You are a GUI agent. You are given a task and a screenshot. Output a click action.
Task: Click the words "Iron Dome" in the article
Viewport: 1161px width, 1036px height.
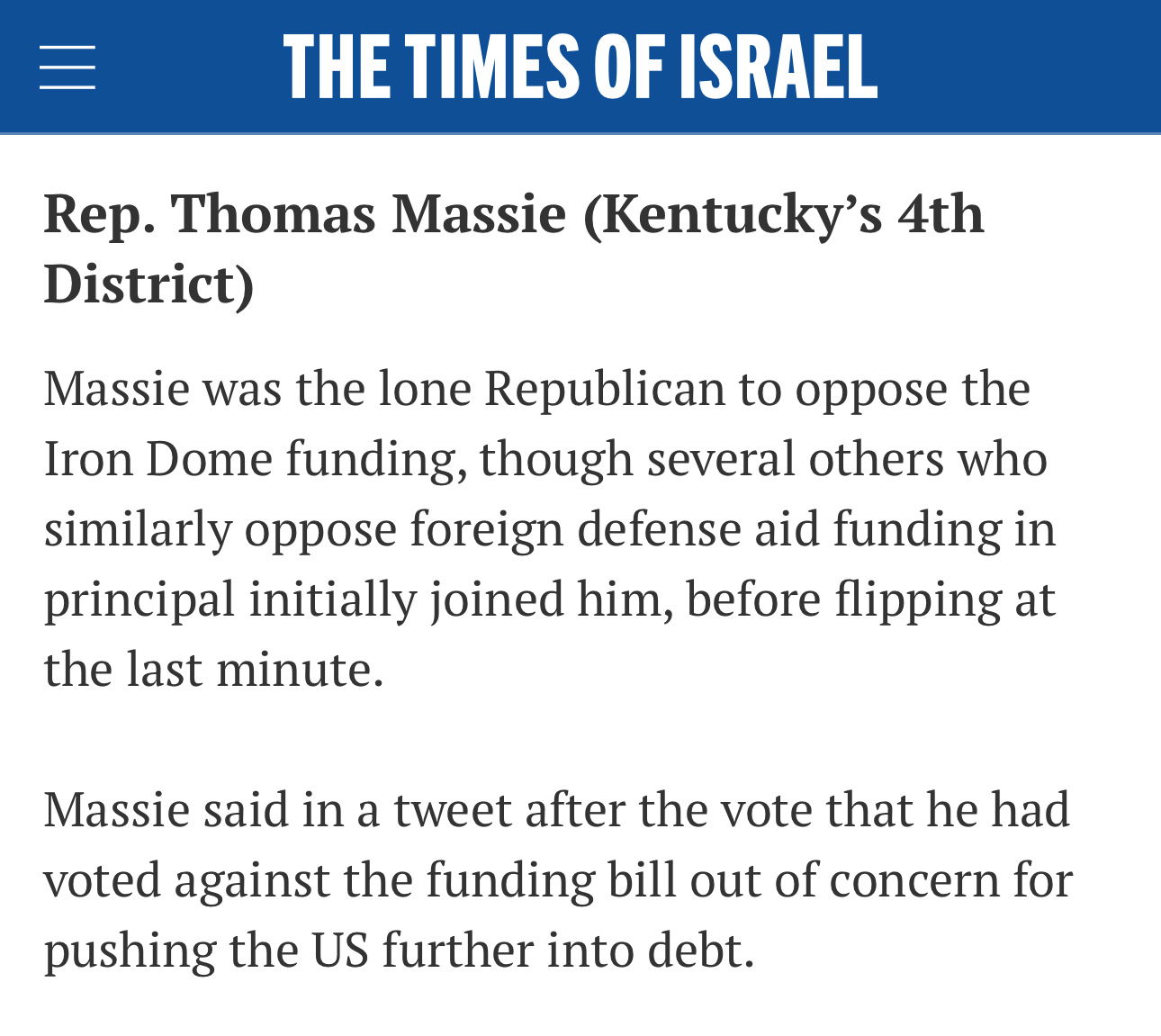coord(158,458)
